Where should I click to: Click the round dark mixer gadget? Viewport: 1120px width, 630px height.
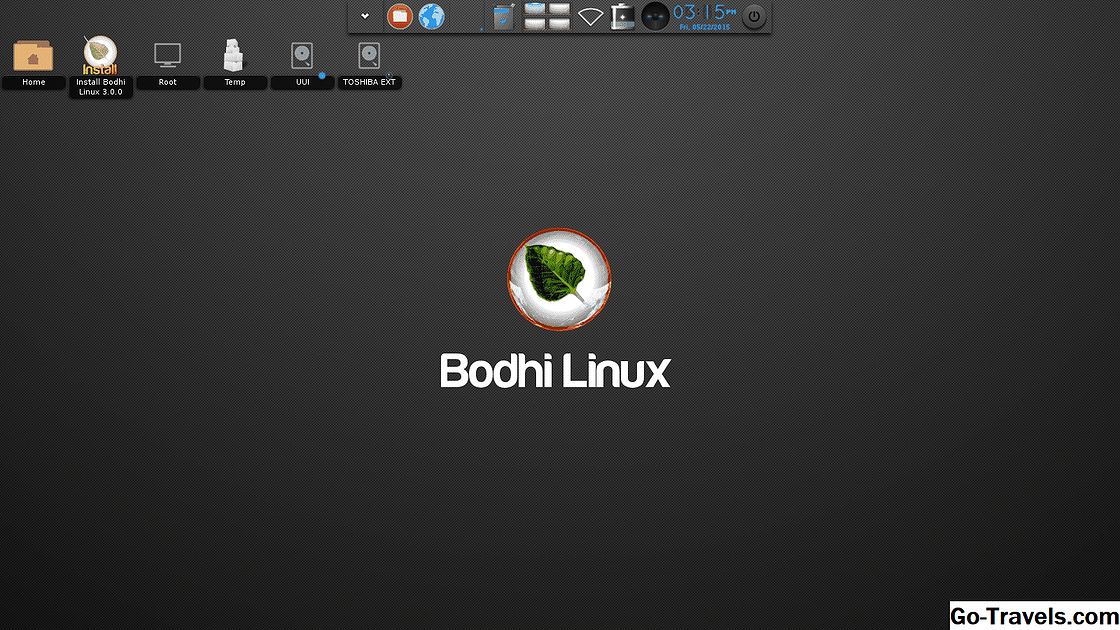655,16
